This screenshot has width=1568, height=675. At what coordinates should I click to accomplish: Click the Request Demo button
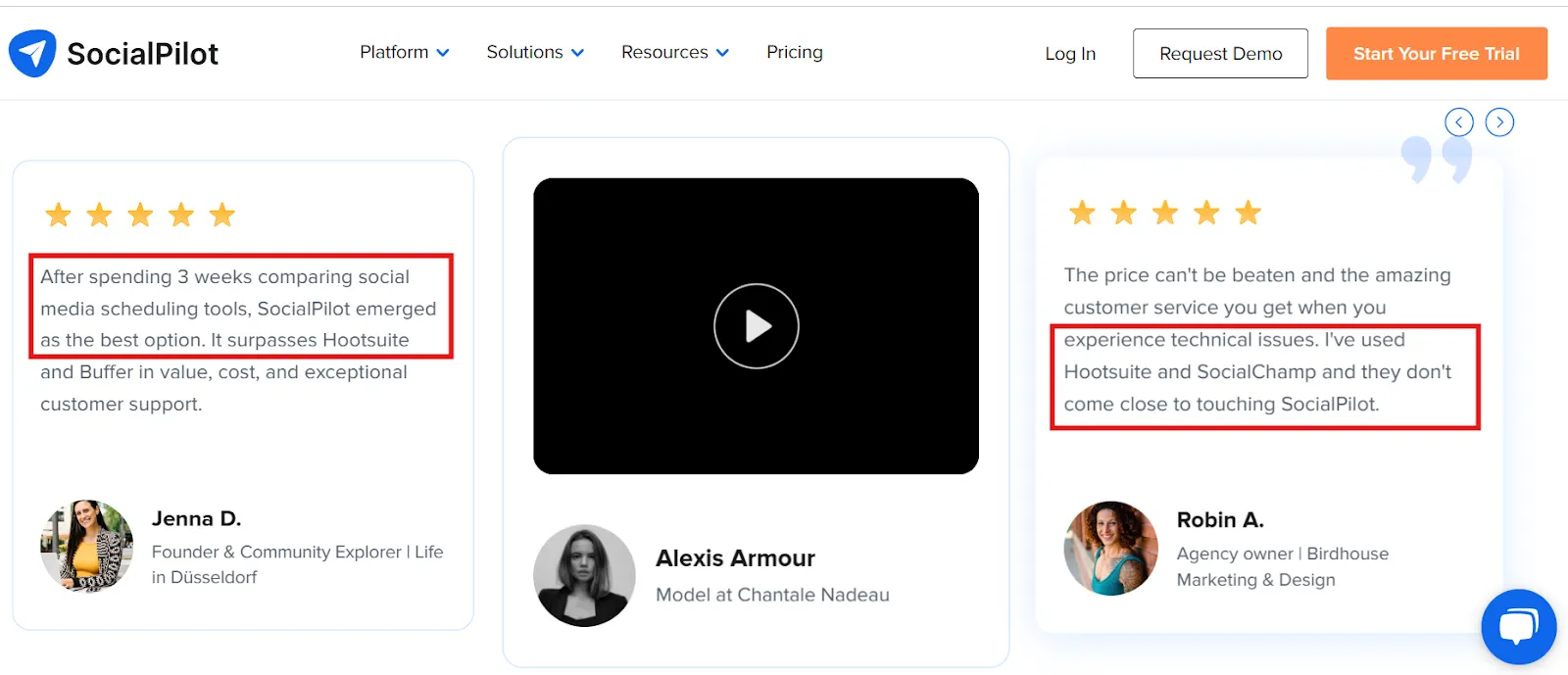1220,54
